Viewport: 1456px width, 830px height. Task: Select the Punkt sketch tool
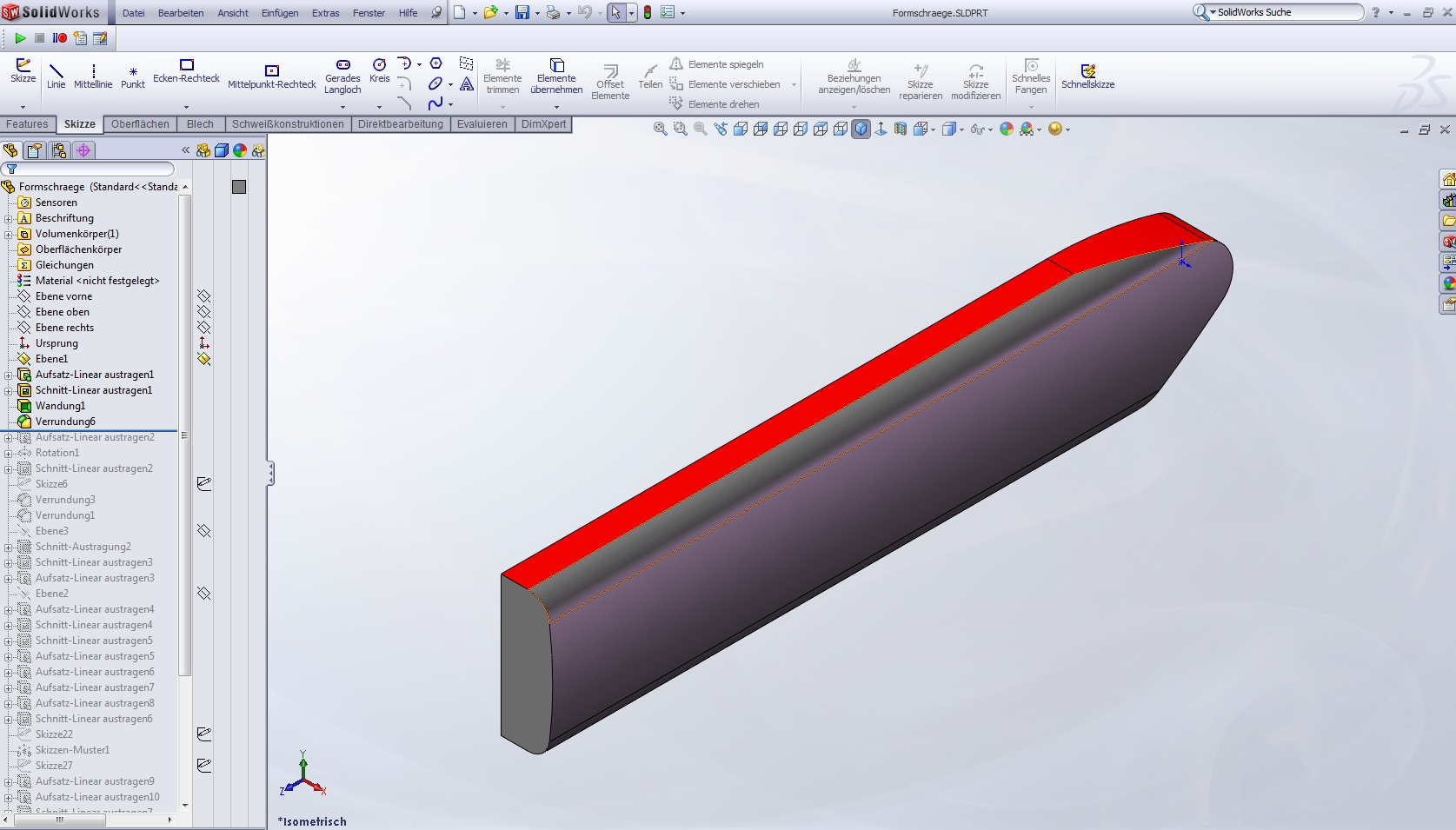133,76
